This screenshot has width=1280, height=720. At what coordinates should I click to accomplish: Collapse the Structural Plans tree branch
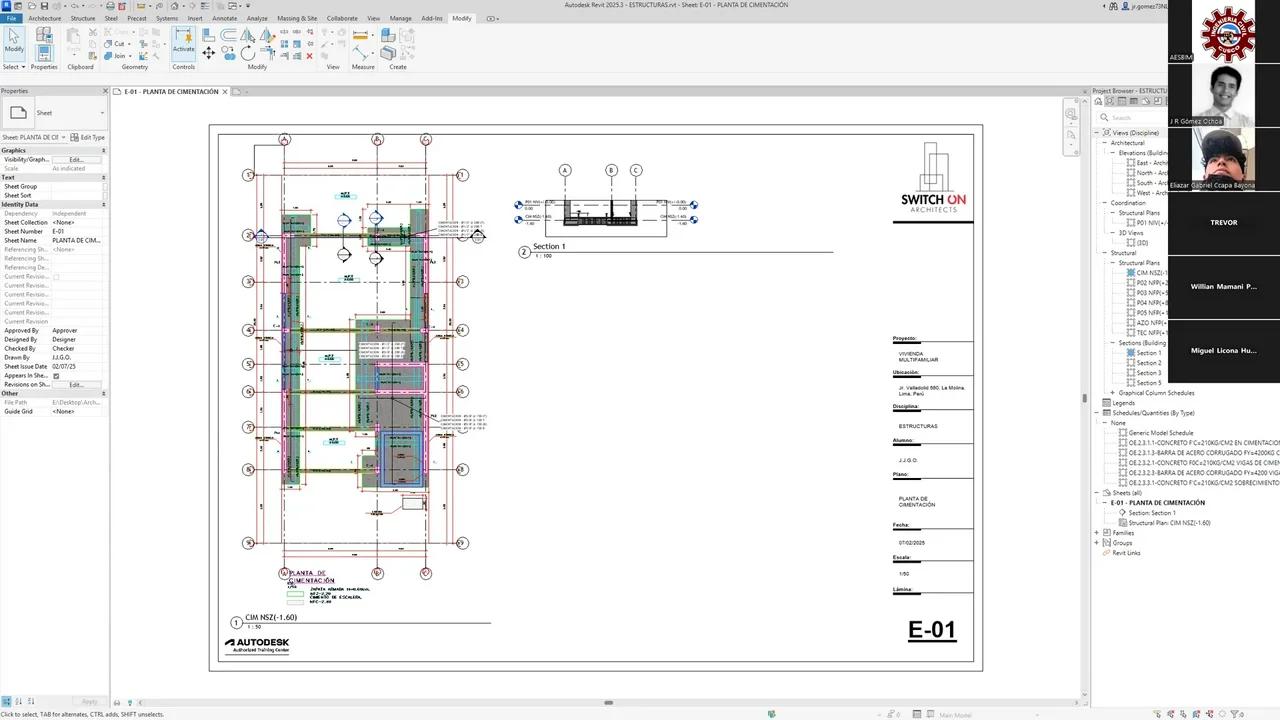pos(1114,262)
